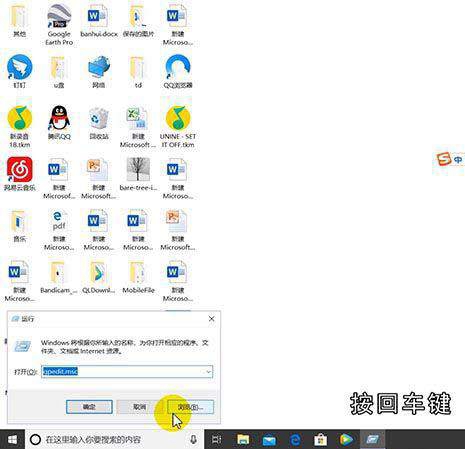Close the 运行 Run dialog
This screenshot has height=449, width=465.
(211, 319)
